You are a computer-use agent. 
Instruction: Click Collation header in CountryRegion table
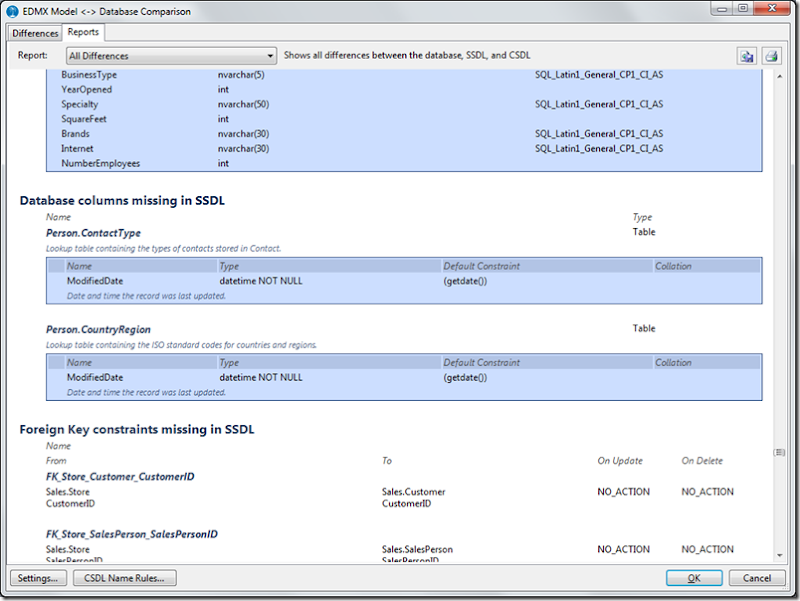[x=673, y=363]
